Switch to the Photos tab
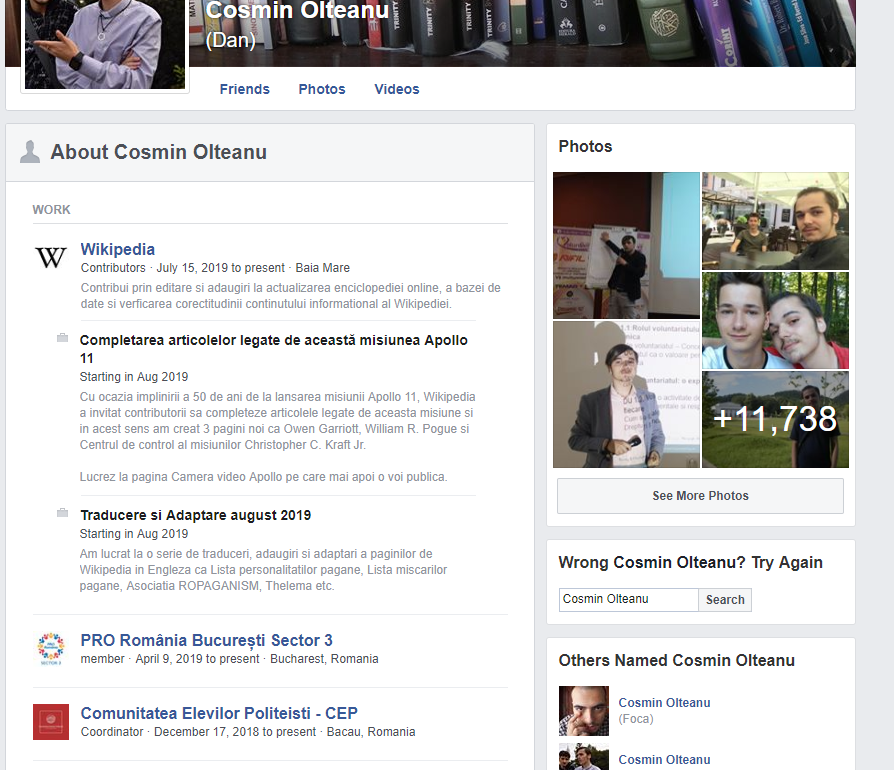Viewport: 894px width, 770px height. point(322,89)
